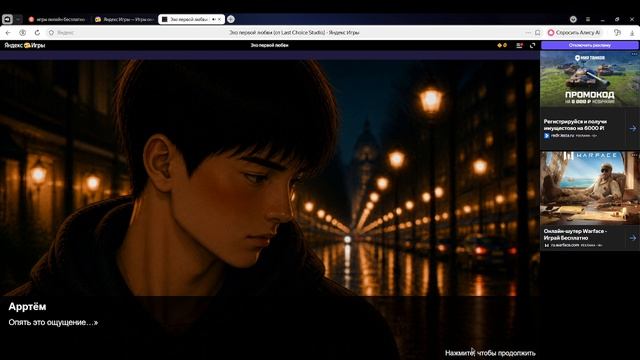The width and height of the screenshot is (640, 360).
Task: Click 'Регистрируйся и получи имущество' ad text
Action: point(575,125)
